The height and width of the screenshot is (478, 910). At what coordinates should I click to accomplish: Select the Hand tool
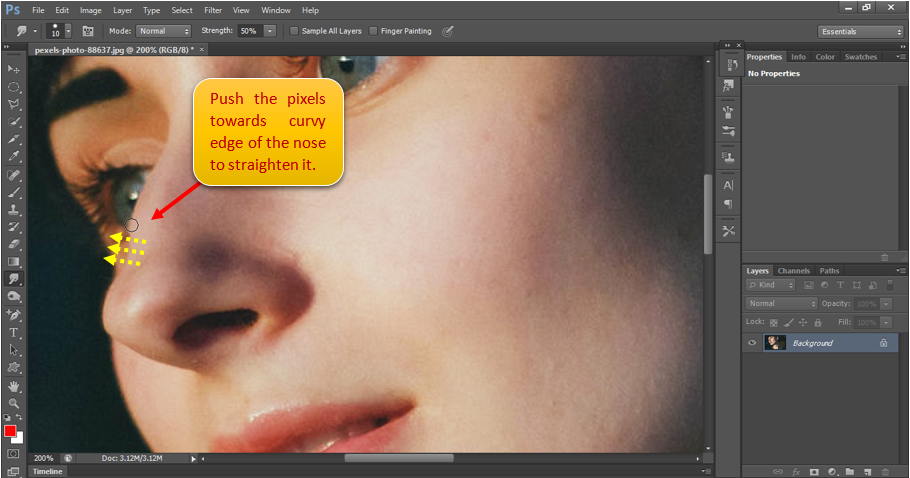point(13,386)
